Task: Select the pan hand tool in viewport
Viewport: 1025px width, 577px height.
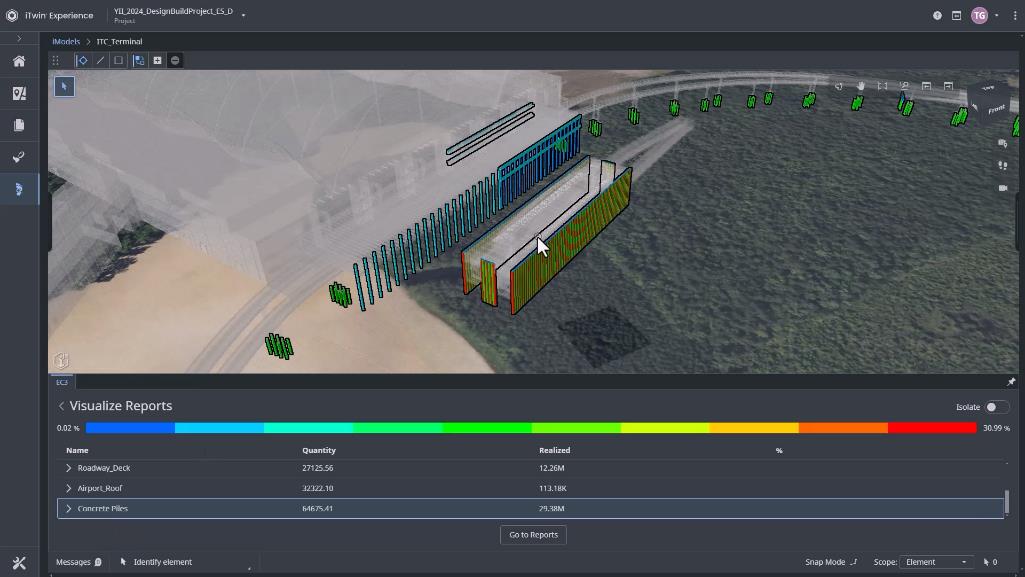Action: [x=860, y=86]
